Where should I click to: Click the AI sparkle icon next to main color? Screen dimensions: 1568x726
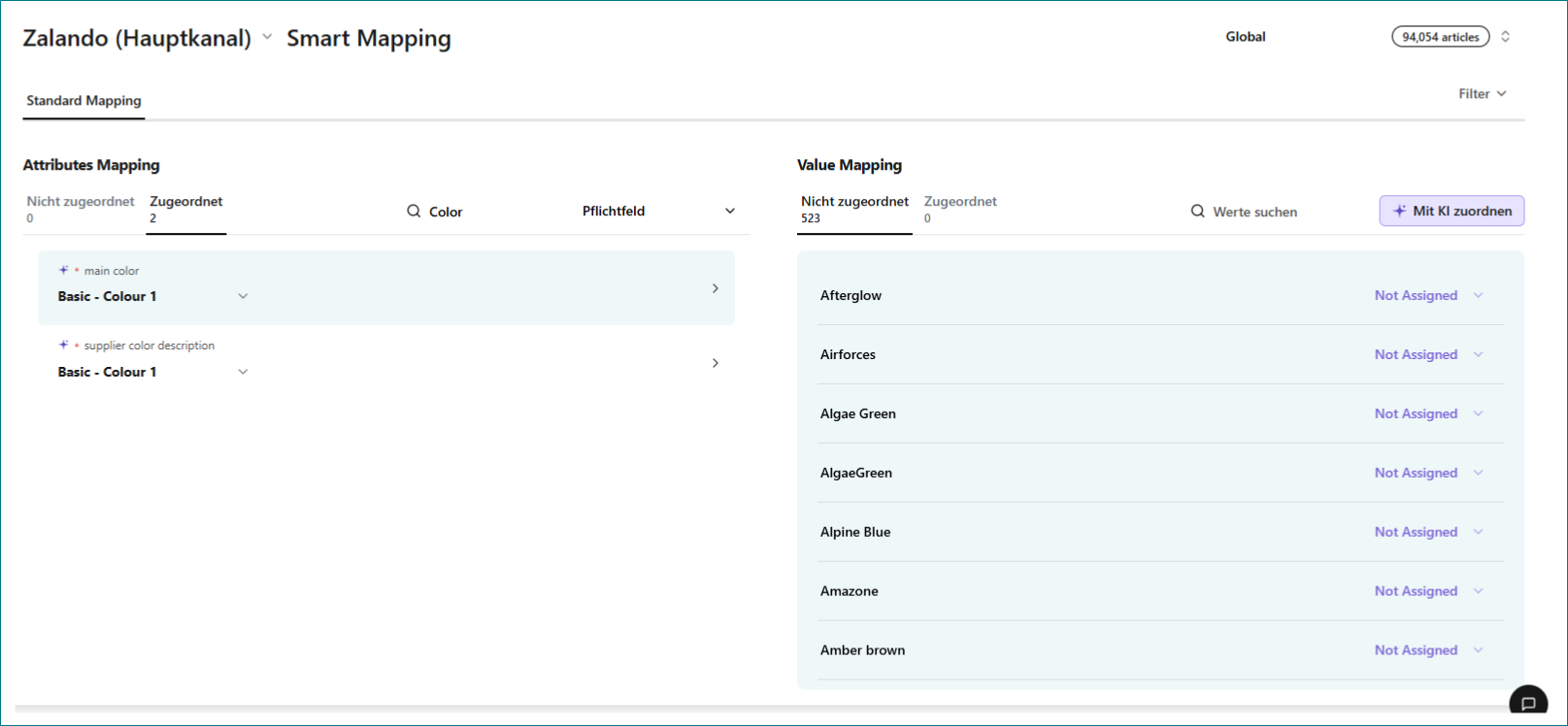click(63, 270)
